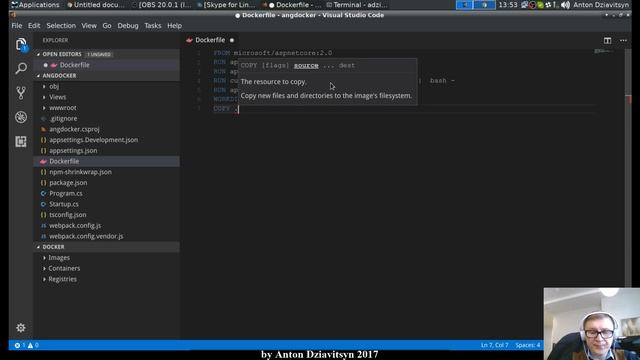Open Anton Dziavitsyn user menu

(x=601, y=5)
